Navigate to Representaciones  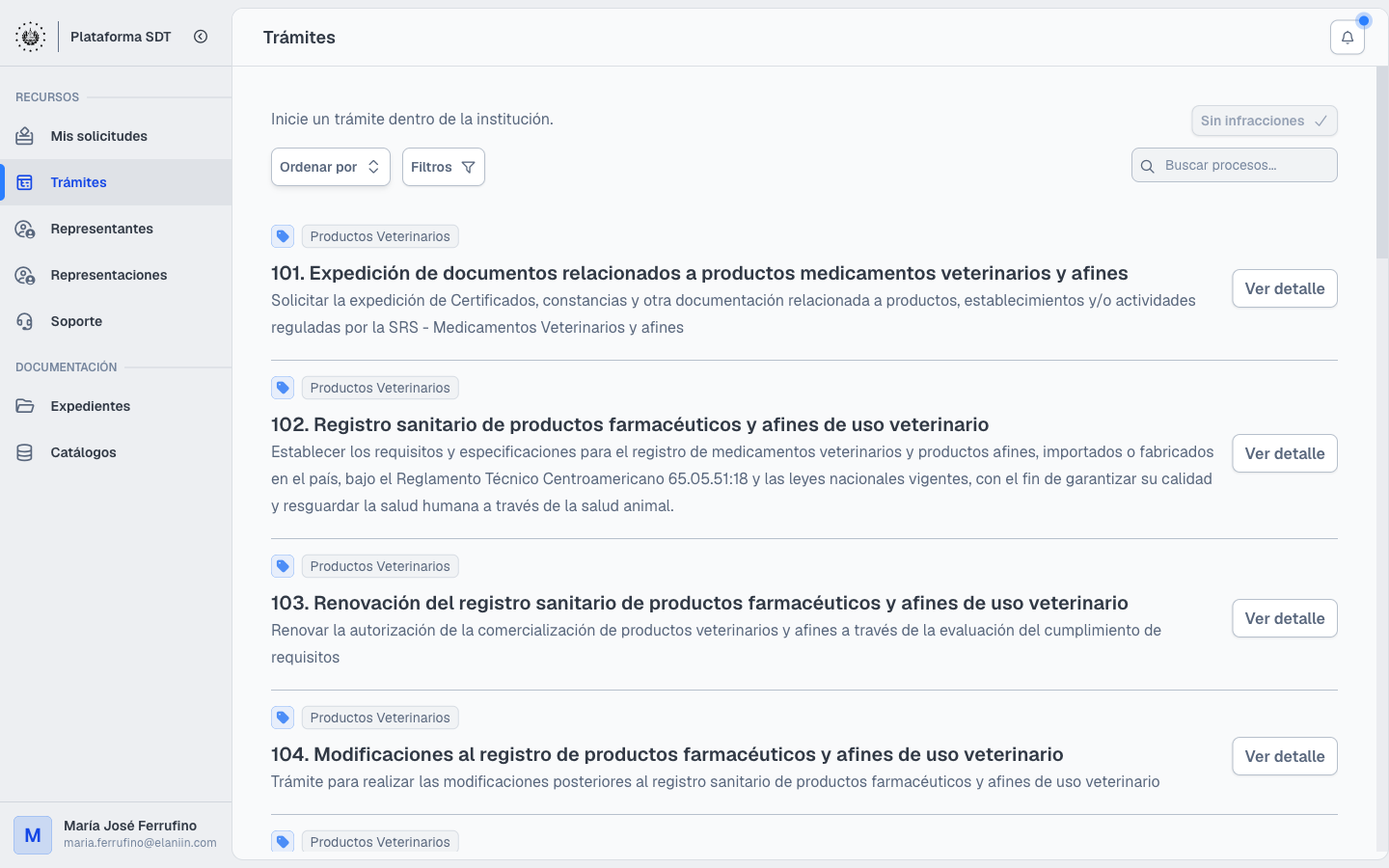pyautogui.click(x=116, y=275)
